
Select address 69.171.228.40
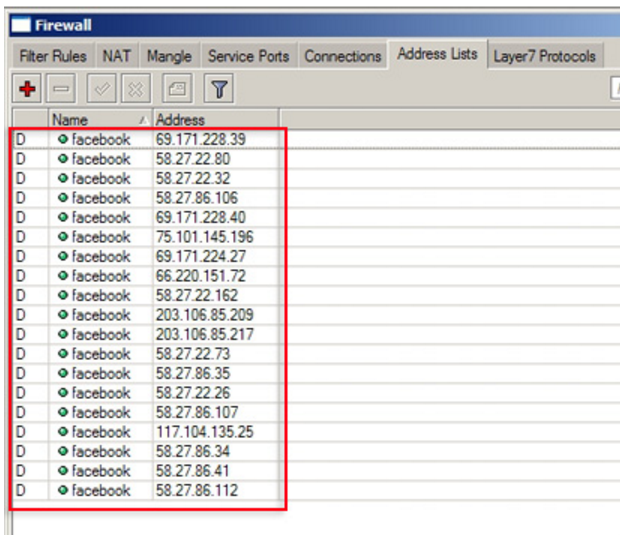200,217
